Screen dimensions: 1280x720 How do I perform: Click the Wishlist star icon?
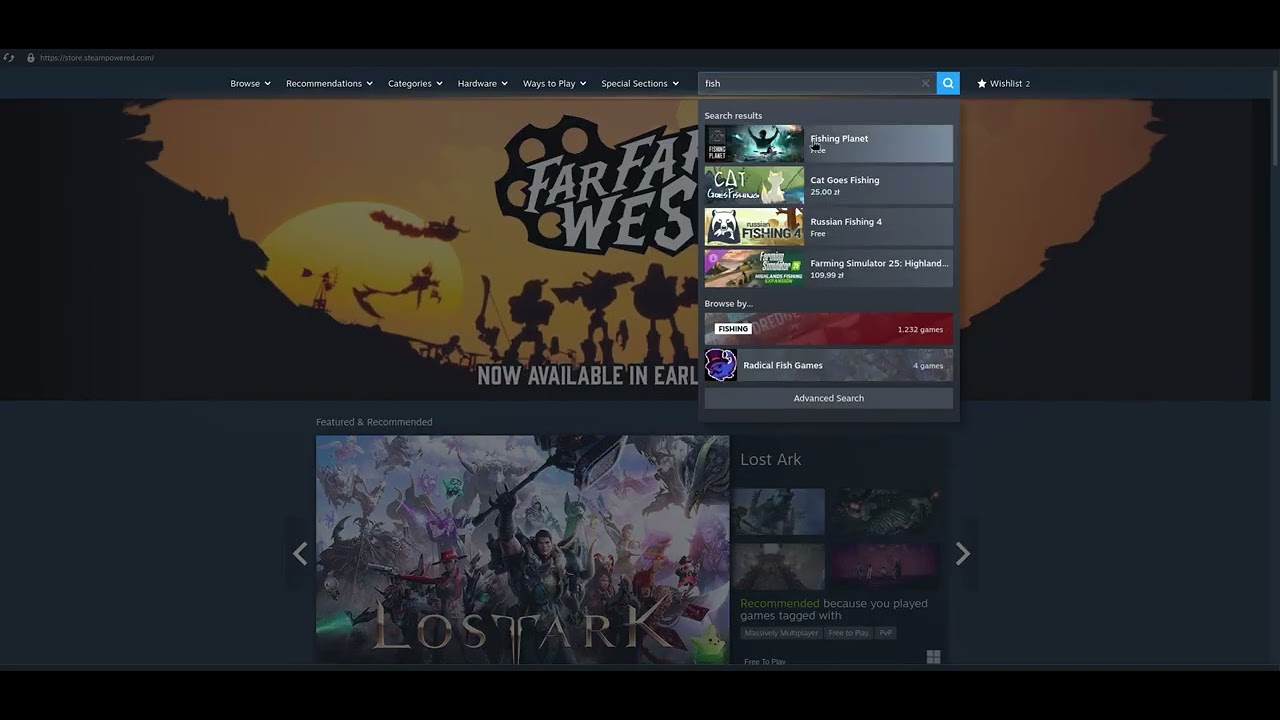point(982,83)
